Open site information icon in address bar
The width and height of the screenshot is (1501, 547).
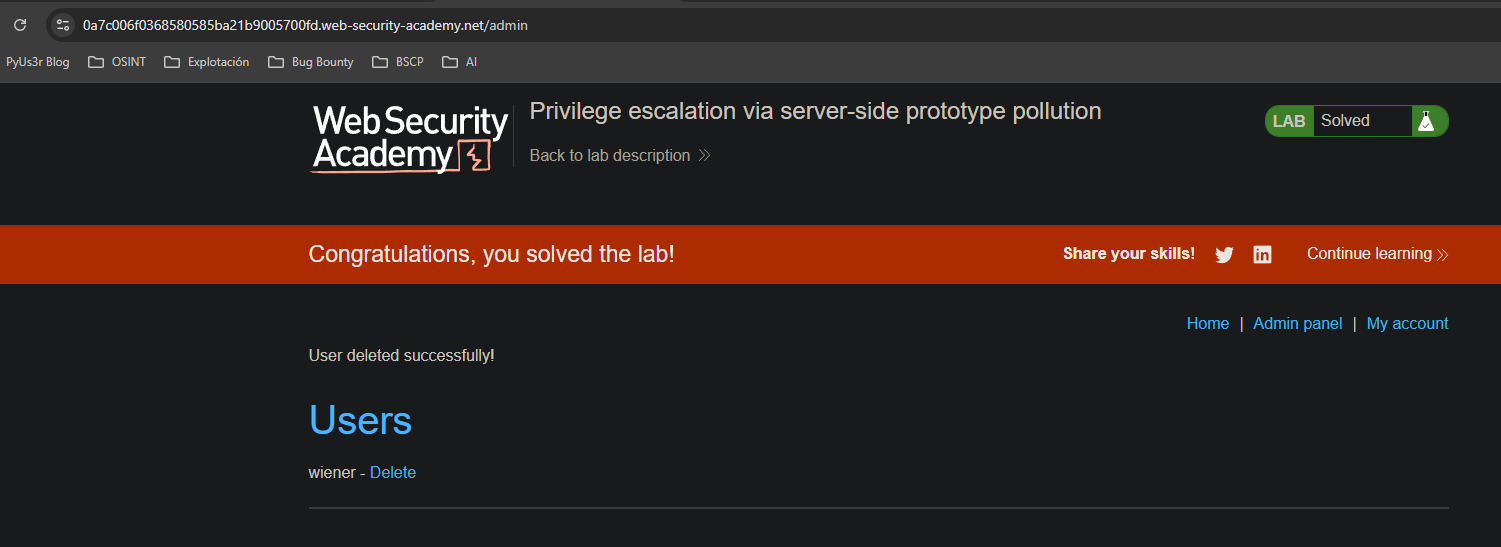pyautogui.click(x=62, y=25)
